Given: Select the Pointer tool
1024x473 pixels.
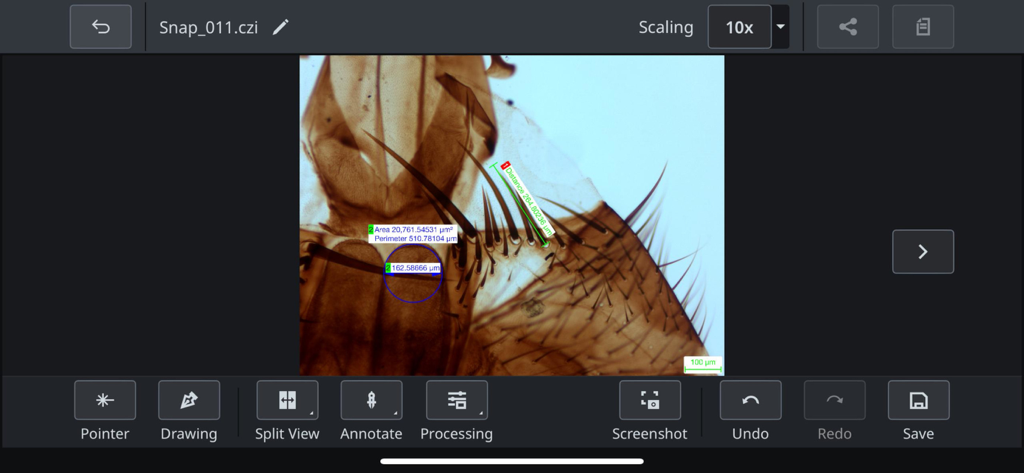Looking at the screenshot, I should coord(105,400).
